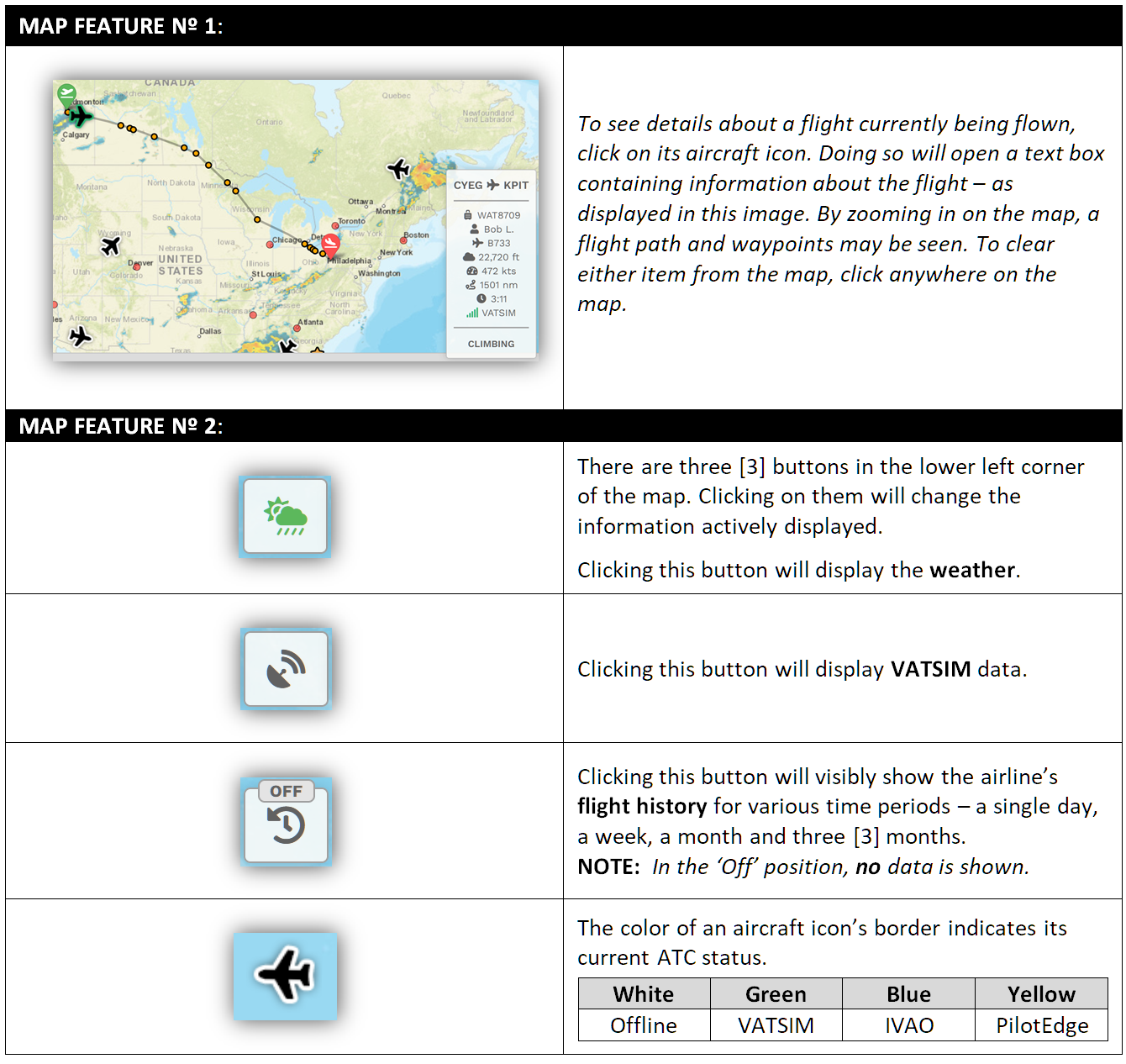Click the IVAO cell in status table

click(x=908, y=1024)
